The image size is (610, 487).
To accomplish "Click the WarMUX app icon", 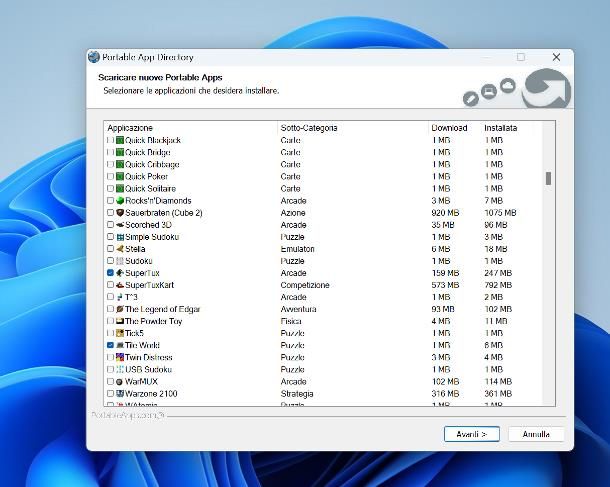I will (120, 382).
